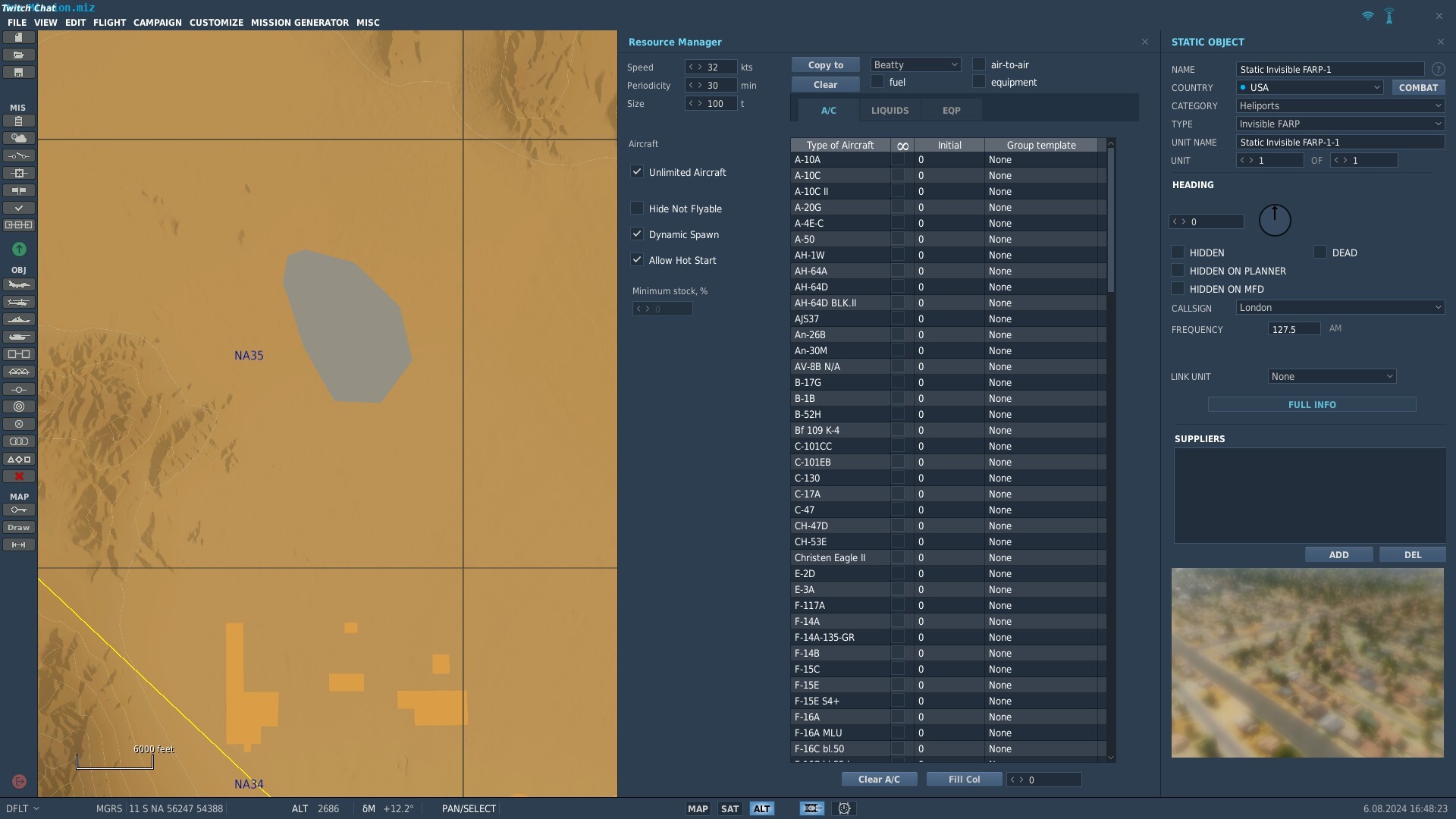Select the helicopter group tool
This screenshot has width=1456, height=819.
[18, 302]
